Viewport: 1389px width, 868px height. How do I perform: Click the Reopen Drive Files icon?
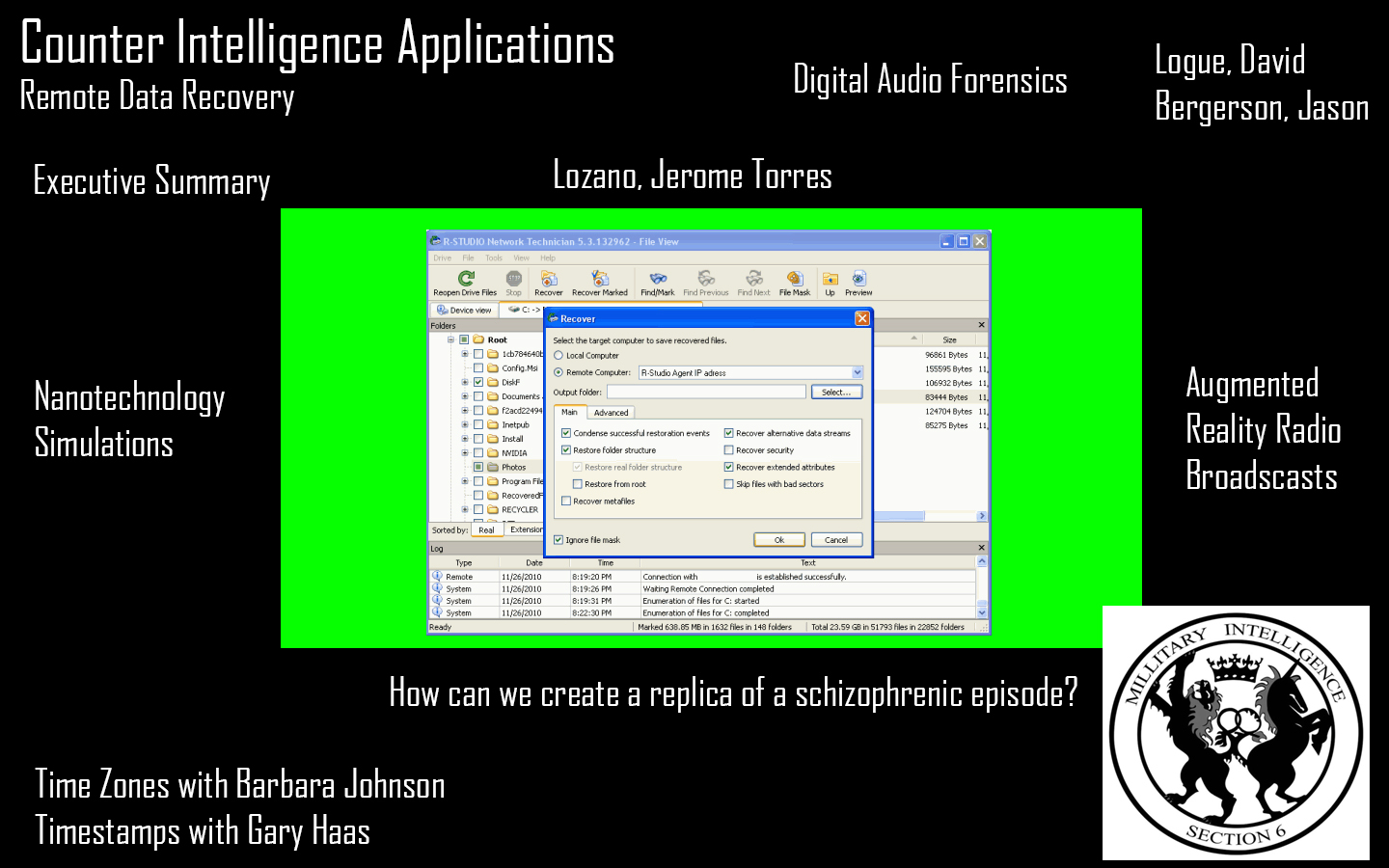465,280
